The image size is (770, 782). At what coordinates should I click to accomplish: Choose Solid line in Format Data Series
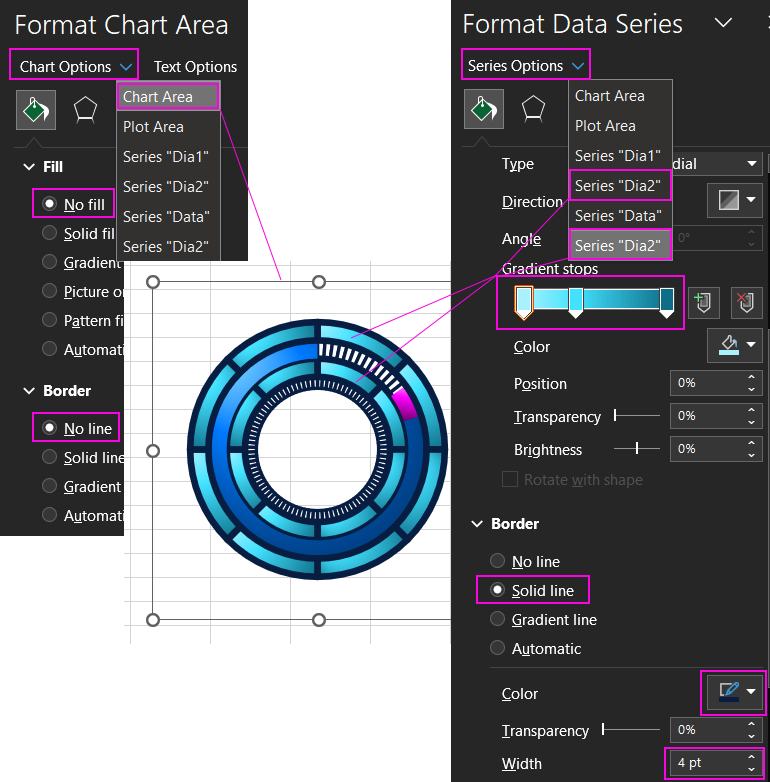[497, 591]
